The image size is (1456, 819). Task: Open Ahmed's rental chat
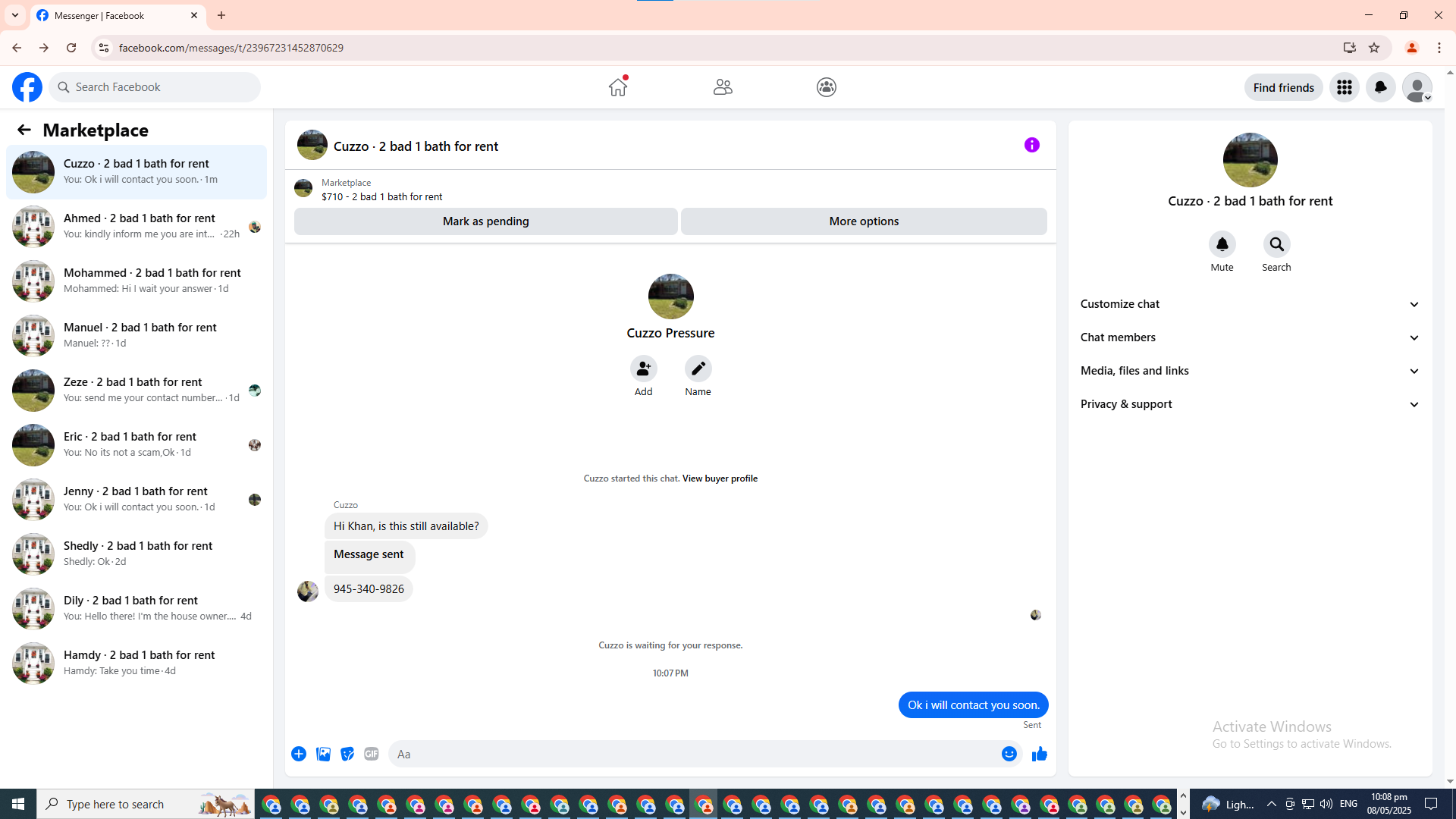coord(136,227)
